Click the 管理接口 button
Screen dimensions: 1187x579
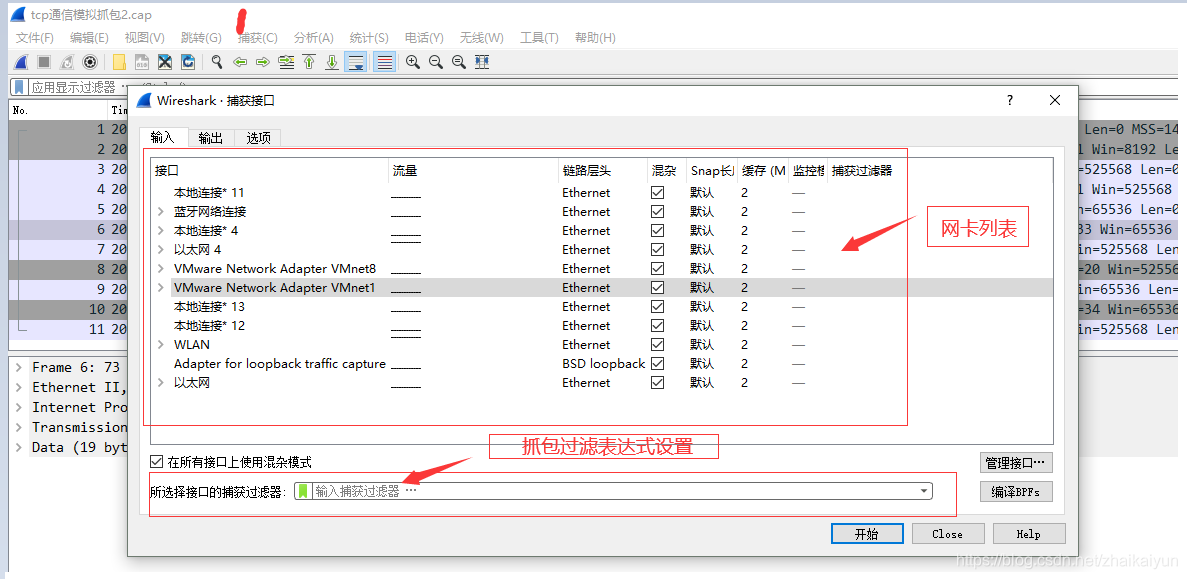pyautogui.click(x=1016, y=462)
